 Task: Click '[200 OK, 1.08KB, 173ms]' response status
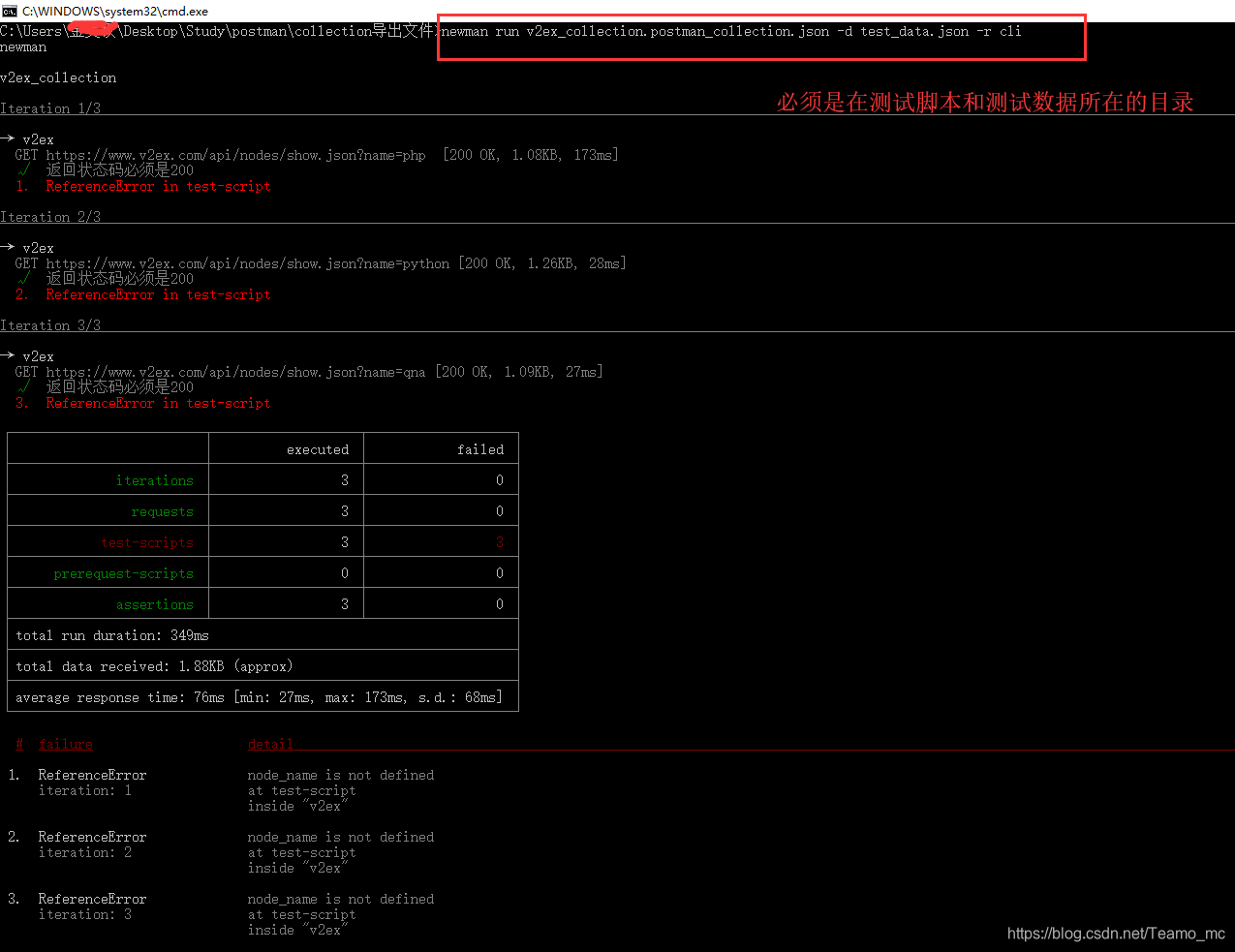pyautogui.click(x=531, y=155)
